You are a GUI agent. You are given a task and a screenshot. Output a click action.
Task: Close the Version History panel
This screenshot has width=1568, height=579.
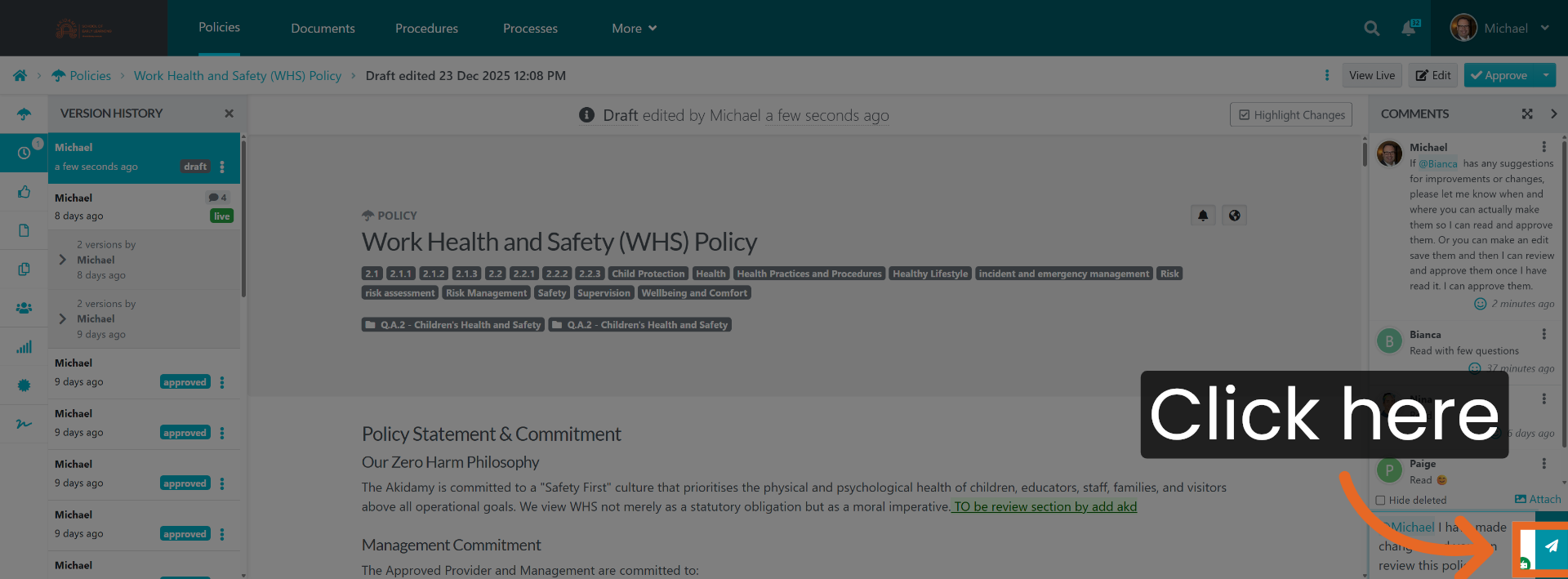click(229, 114)
